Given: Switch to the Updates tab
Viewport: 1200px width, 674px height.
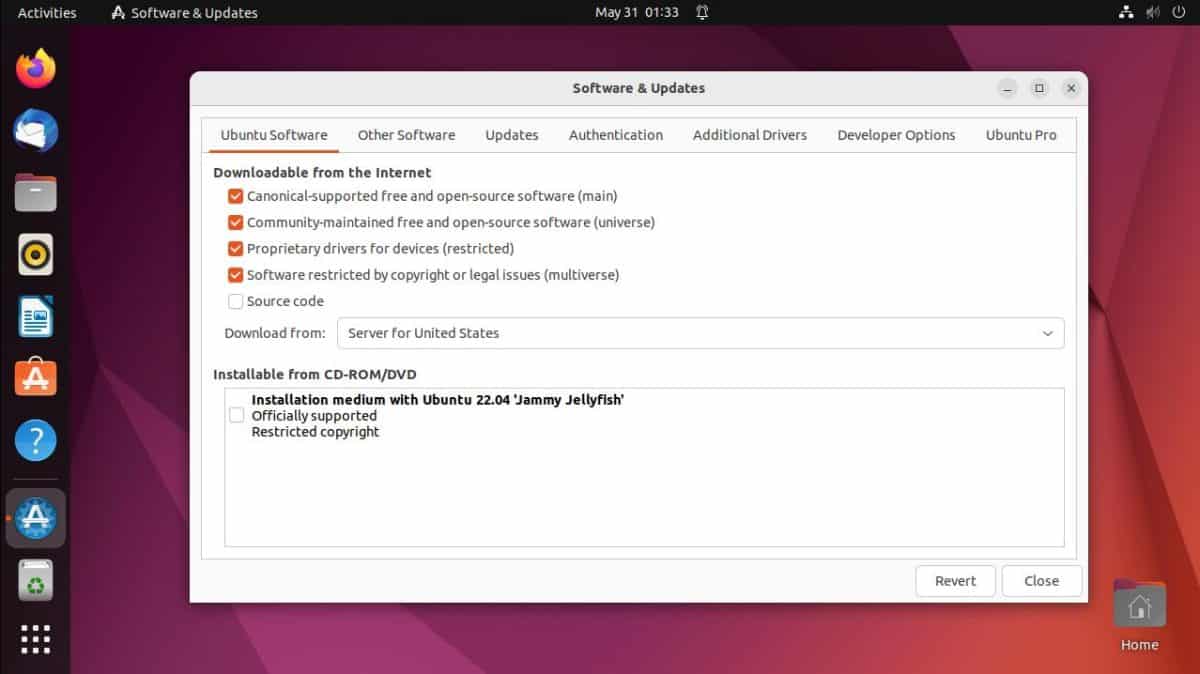Looking at the screenshot, I should click(x=511, y=134).
